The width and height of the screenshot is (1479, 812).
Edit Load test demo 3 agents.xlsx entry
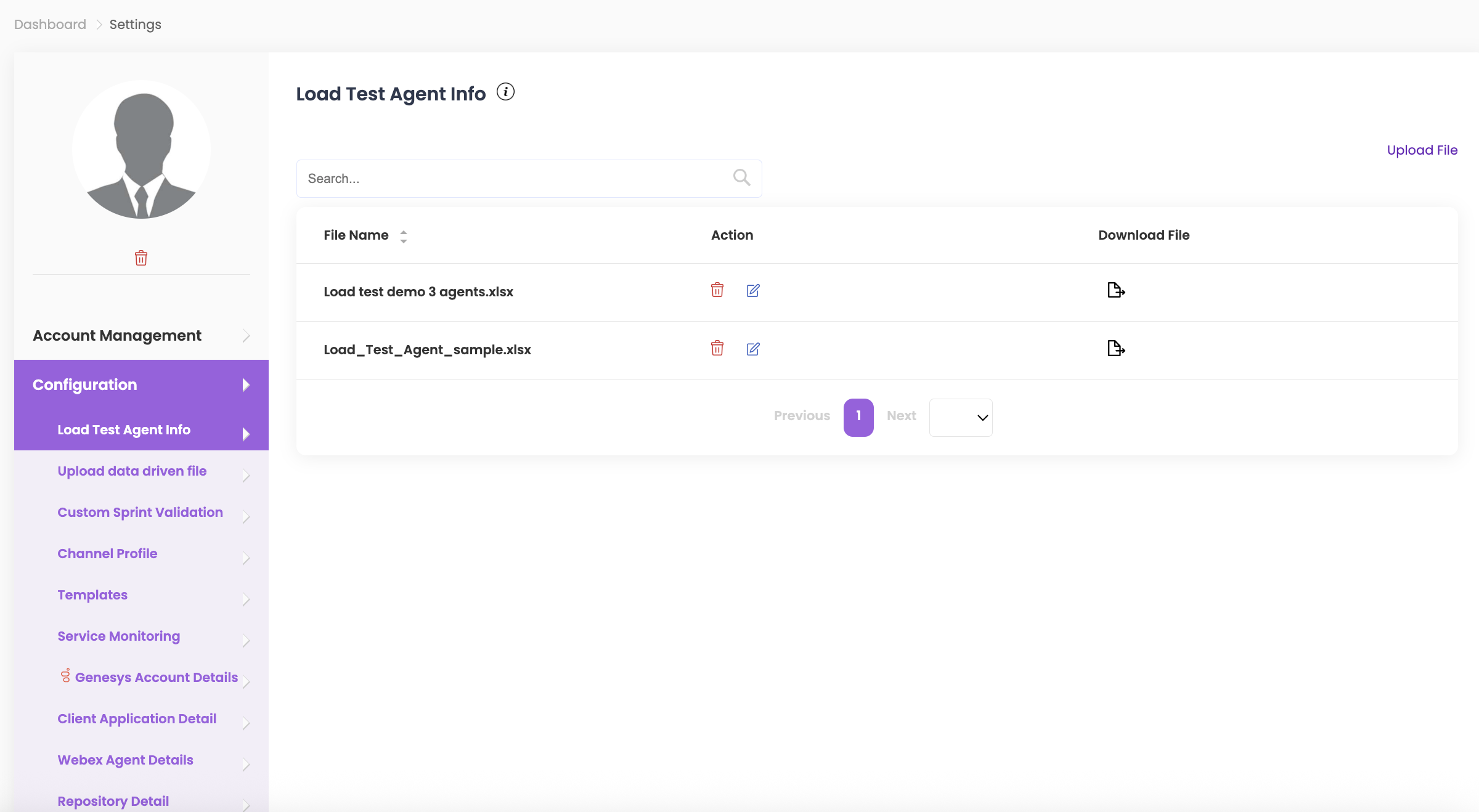point(752,290)
